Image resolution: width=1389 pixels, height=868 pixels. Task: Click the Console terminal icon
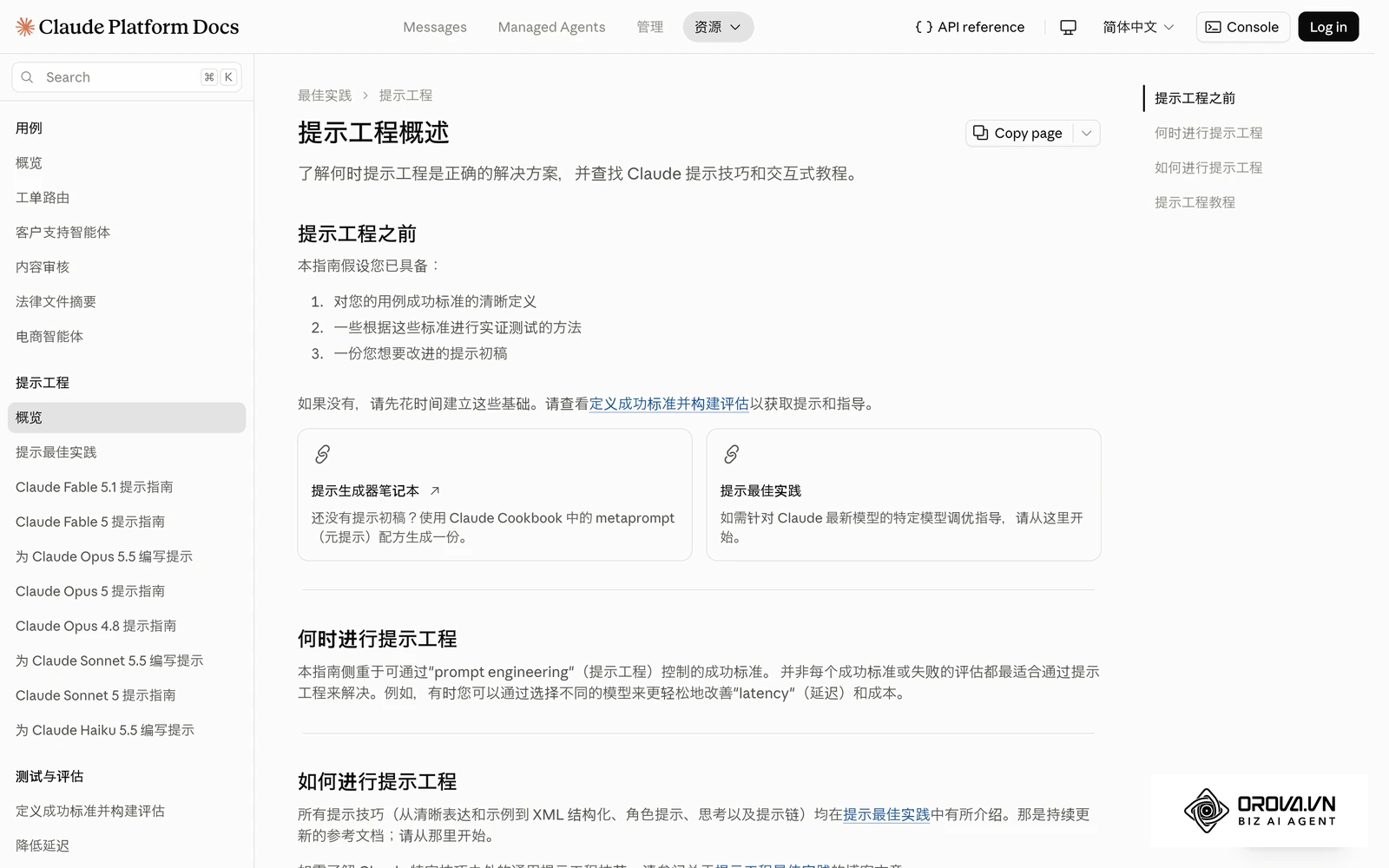1214,27
